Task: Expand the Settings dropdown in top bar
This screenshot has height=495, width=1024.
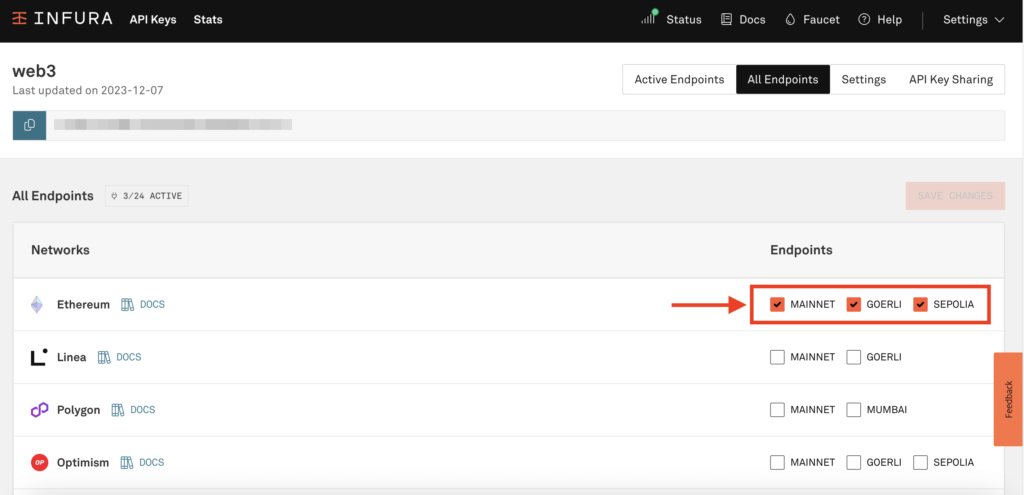Action: (x=973, y=20)
